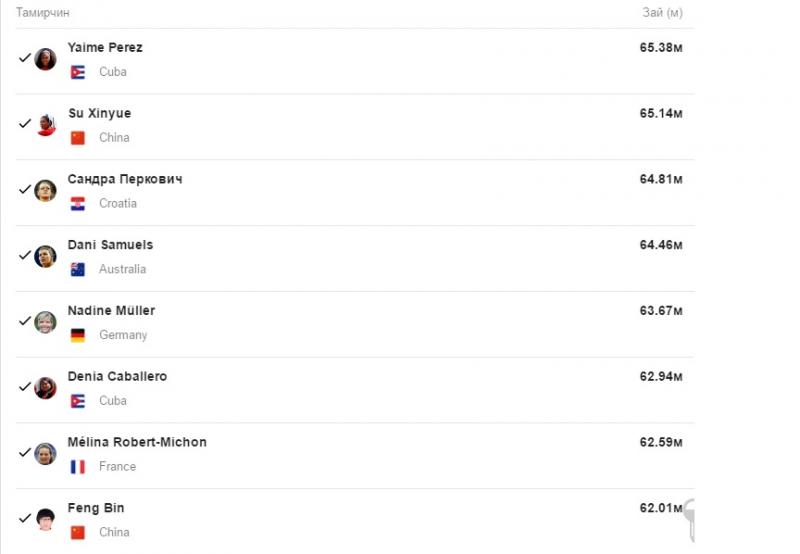
Task: Click the 65.38м result for Yaime Perez
Action: click(661, 47)
